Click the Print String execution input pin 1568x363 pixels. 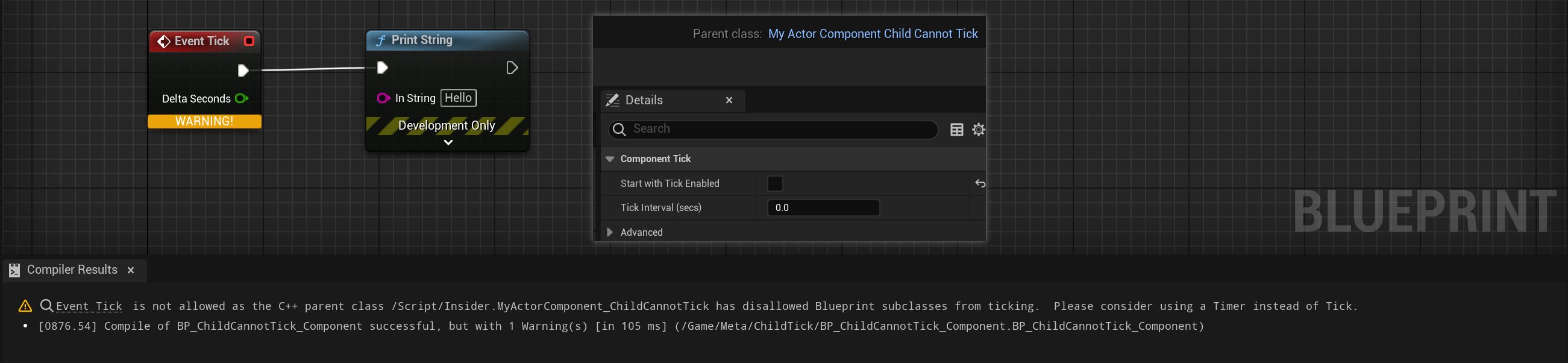click(x=382, y=68)
